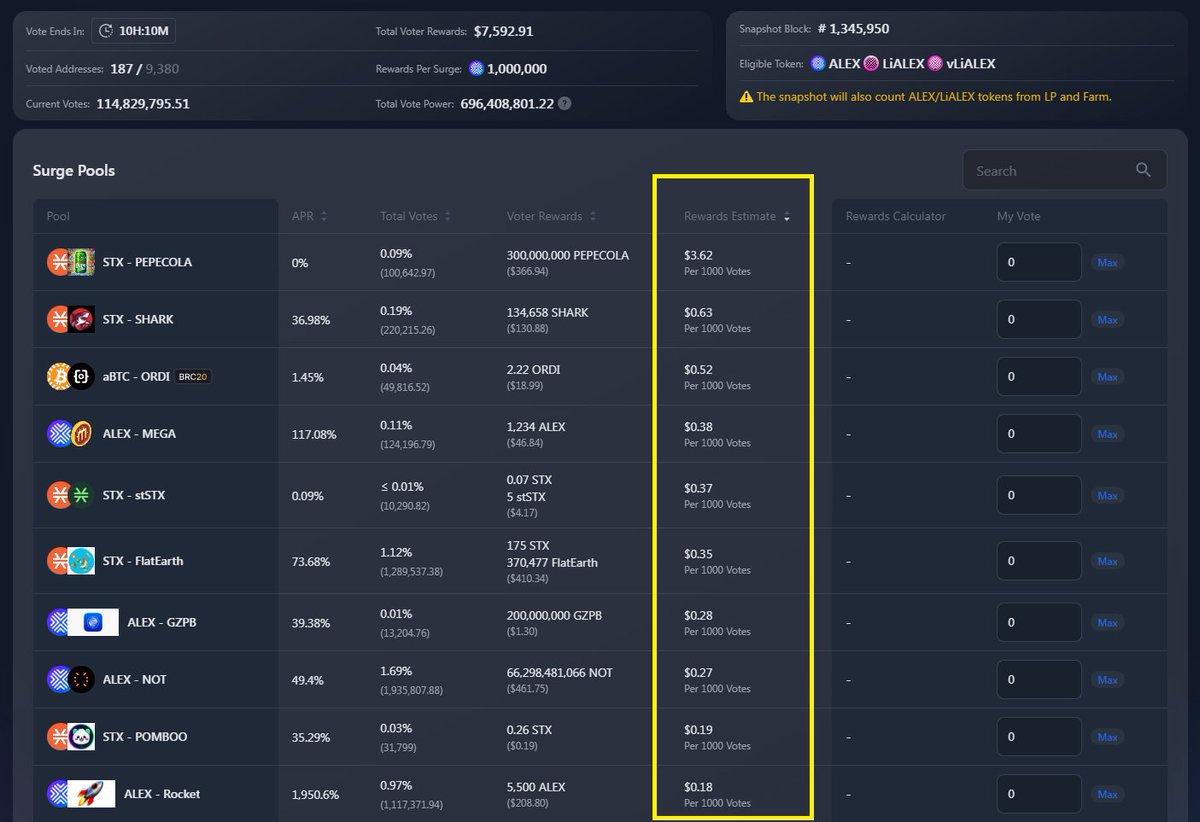Click the Total Vote Power help icon

[565, 104]
